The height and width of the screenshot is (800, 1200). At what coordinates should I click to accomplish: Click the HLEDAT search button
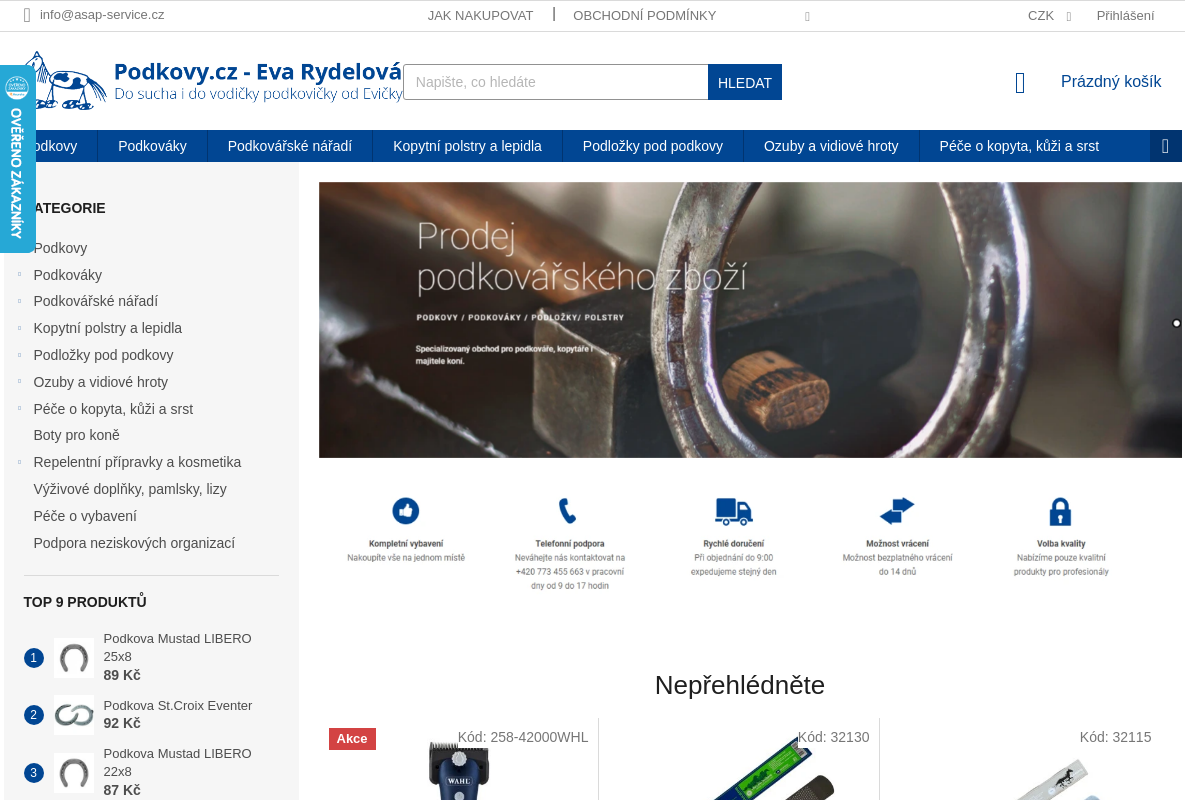tap(745, 82)
